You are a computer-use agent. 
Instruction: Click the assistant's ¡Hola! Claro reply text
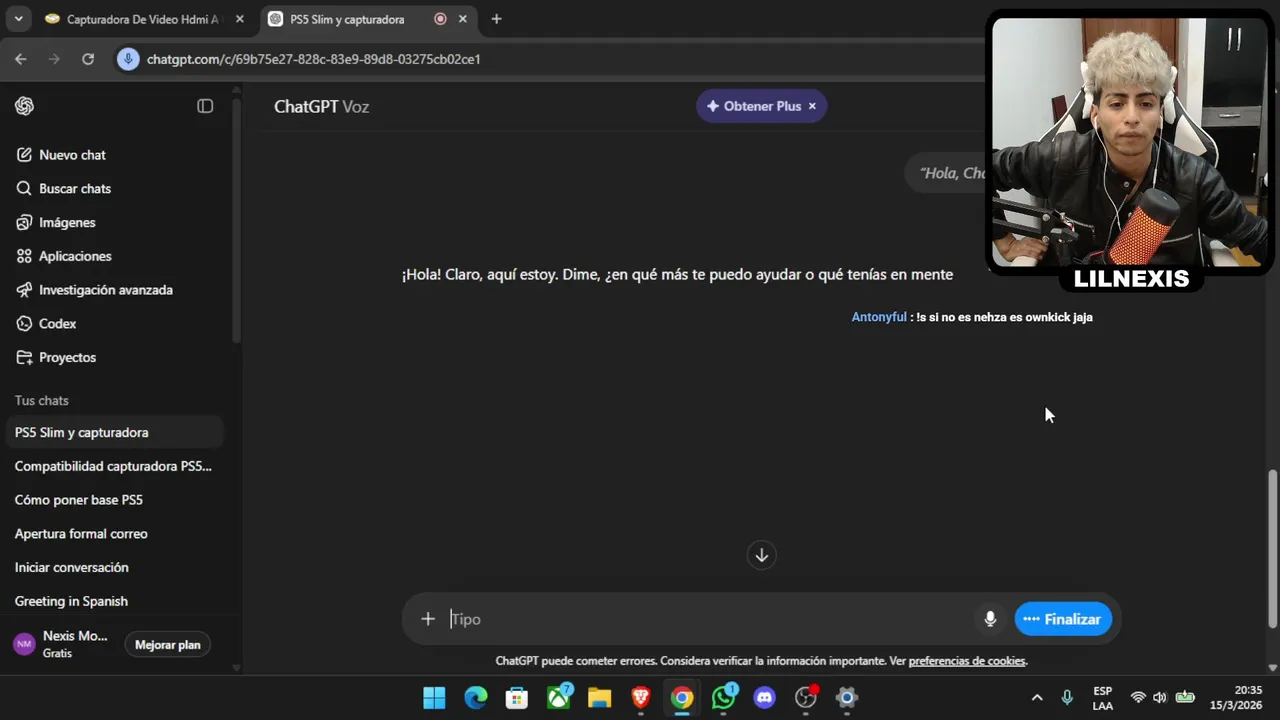click(x=677, y=274)
